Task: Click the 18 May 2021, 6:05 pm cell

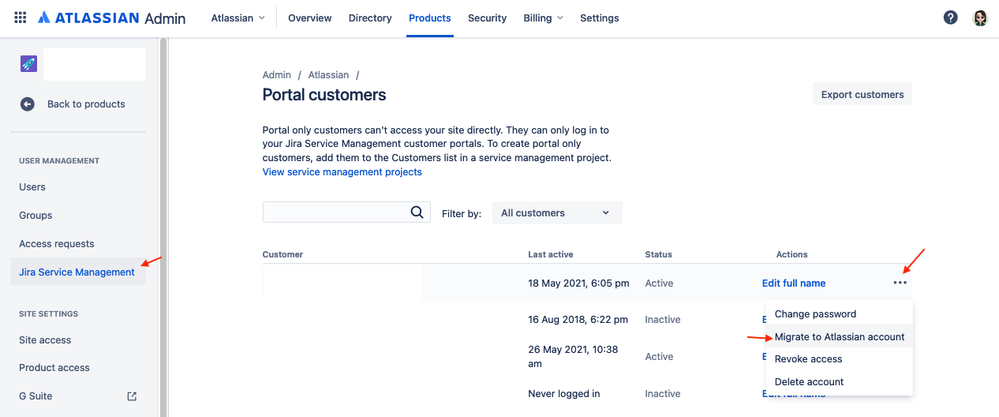Action: [579, 283]
